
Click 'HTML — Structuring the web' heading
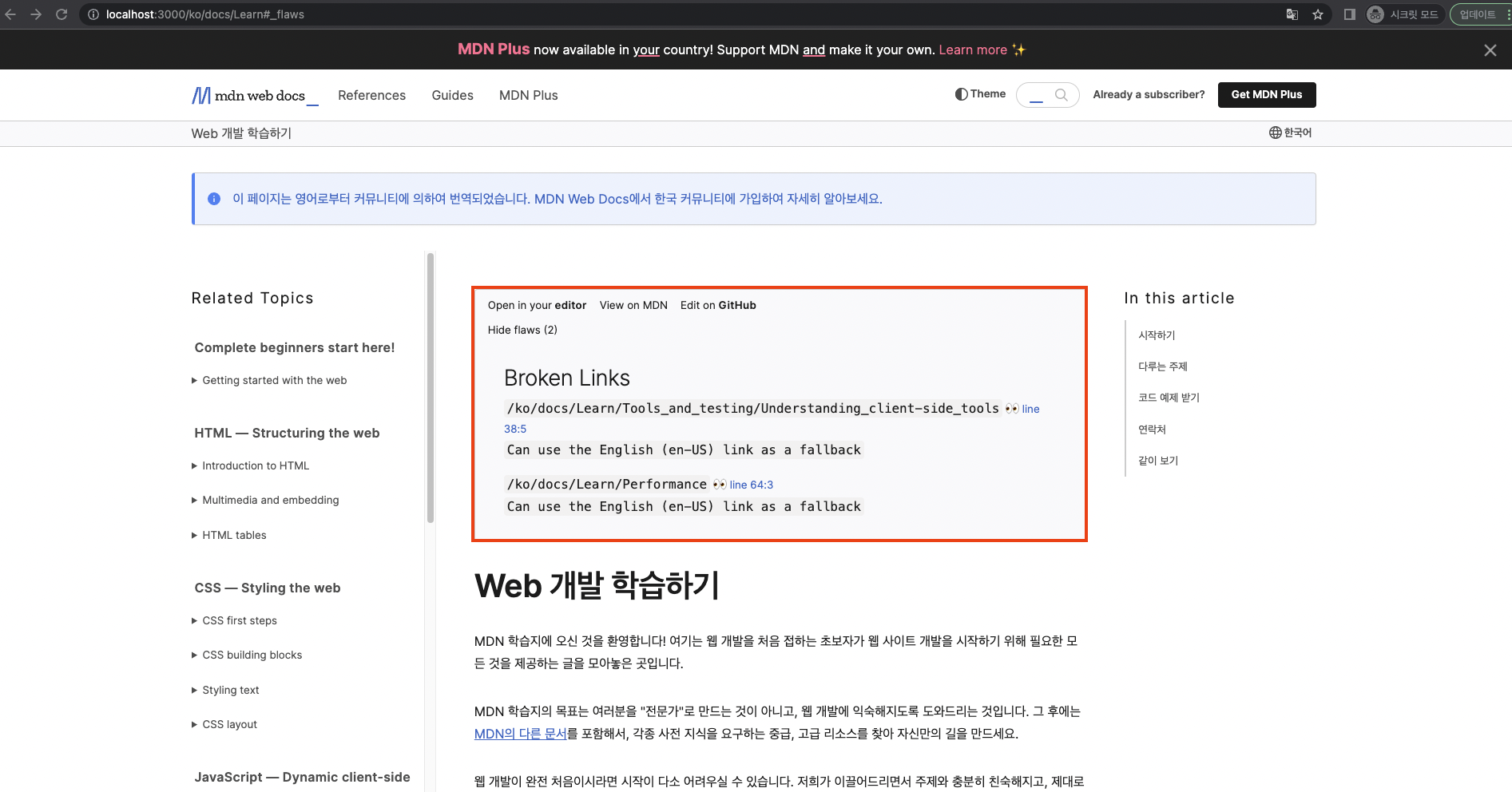coord(287,433)
